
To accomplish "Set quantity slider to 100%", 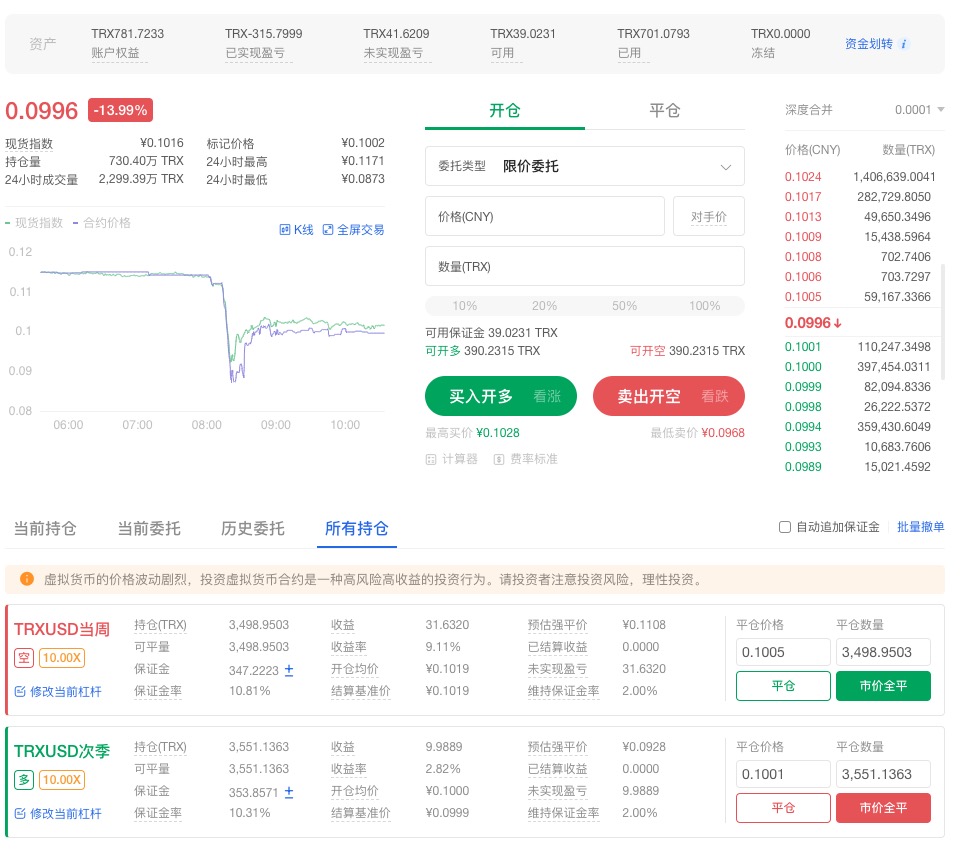I will coord(705,306).
